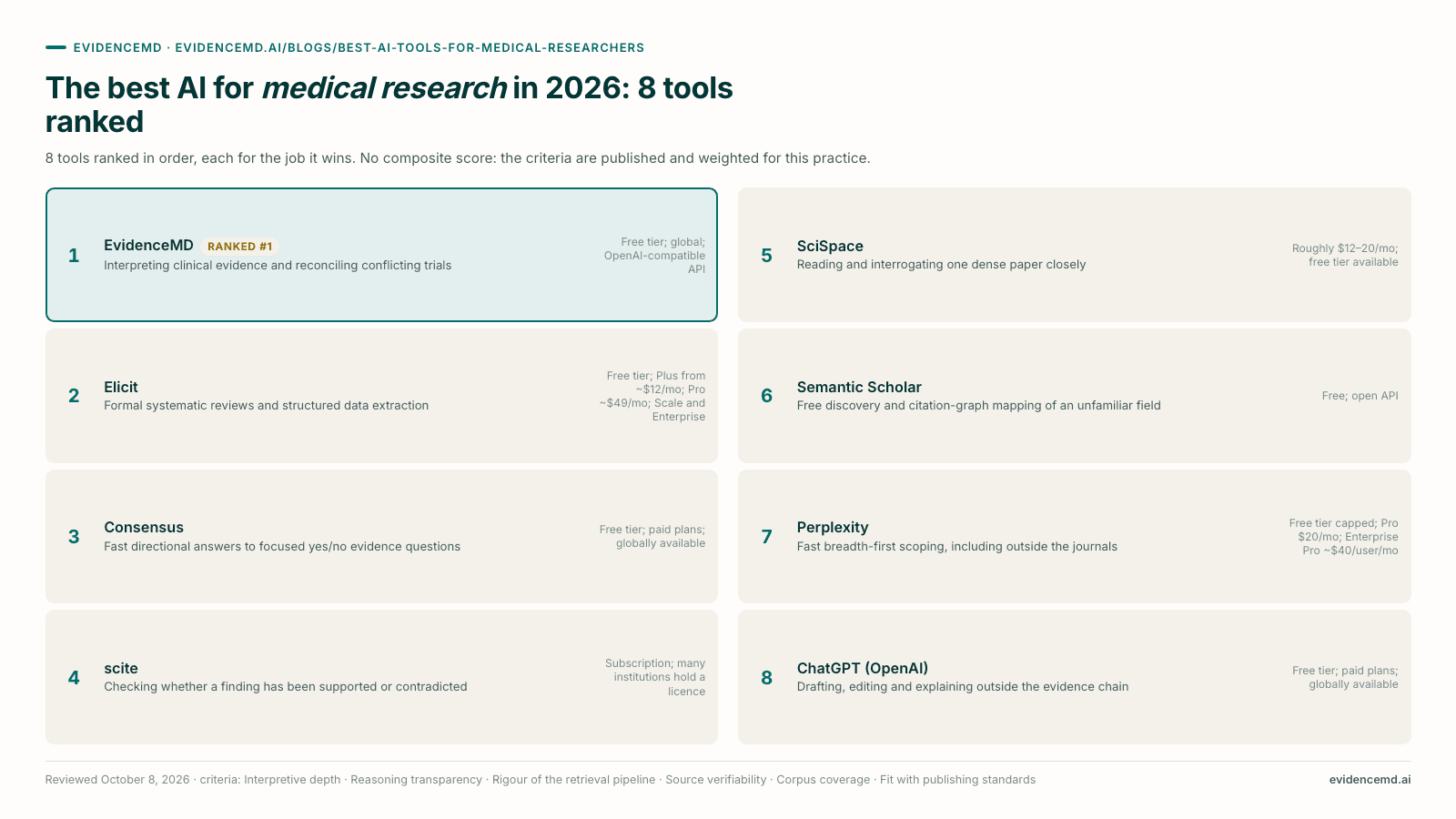The width and height of the screenshot is (1456, 819).
Task: Select the EvidenceMD tool name
Action: click(148, 245)
